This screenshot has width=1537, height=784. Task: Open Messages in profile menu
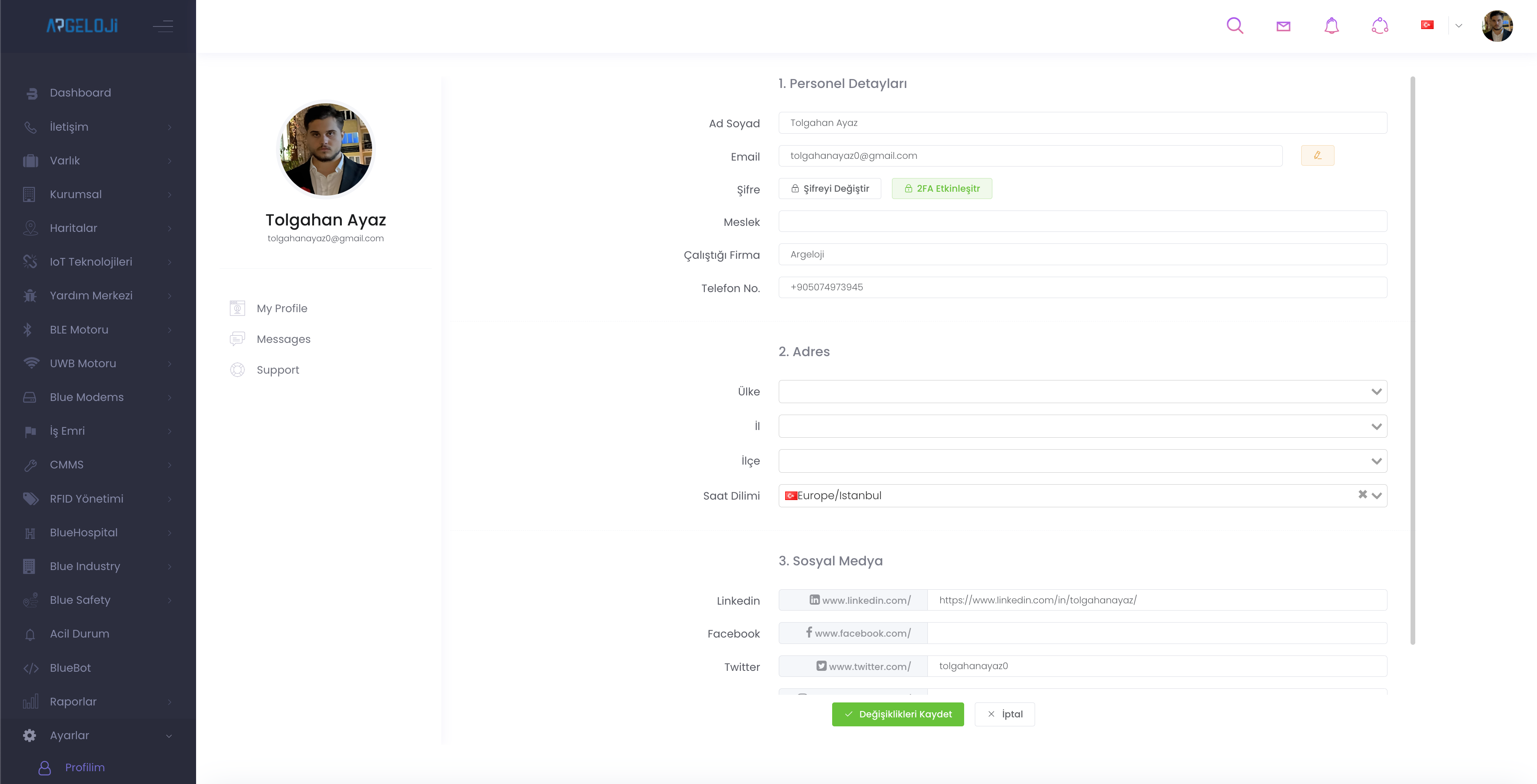283,339
